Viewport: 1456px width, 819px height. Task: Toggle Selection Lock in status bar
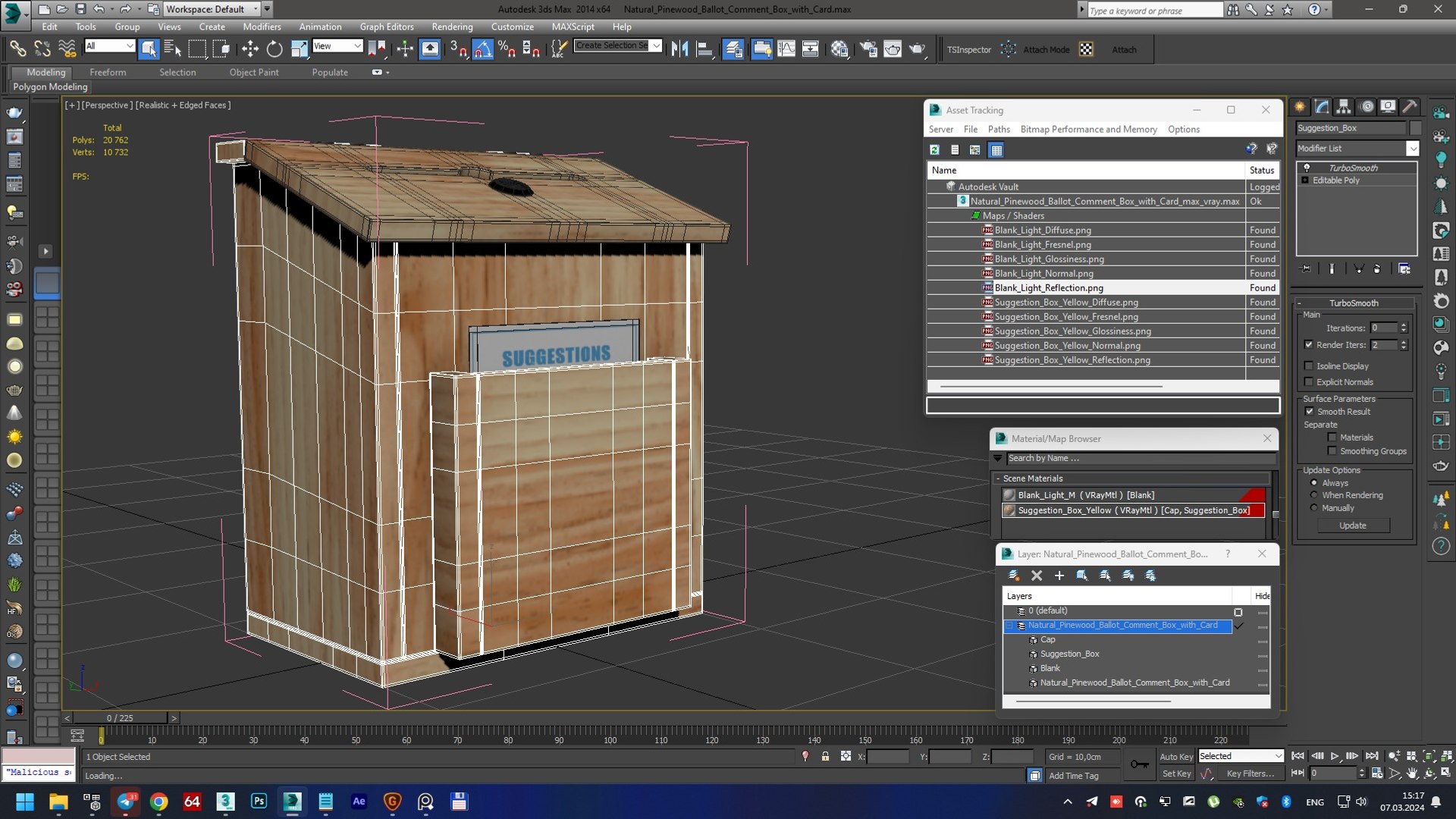pos(825,757)
